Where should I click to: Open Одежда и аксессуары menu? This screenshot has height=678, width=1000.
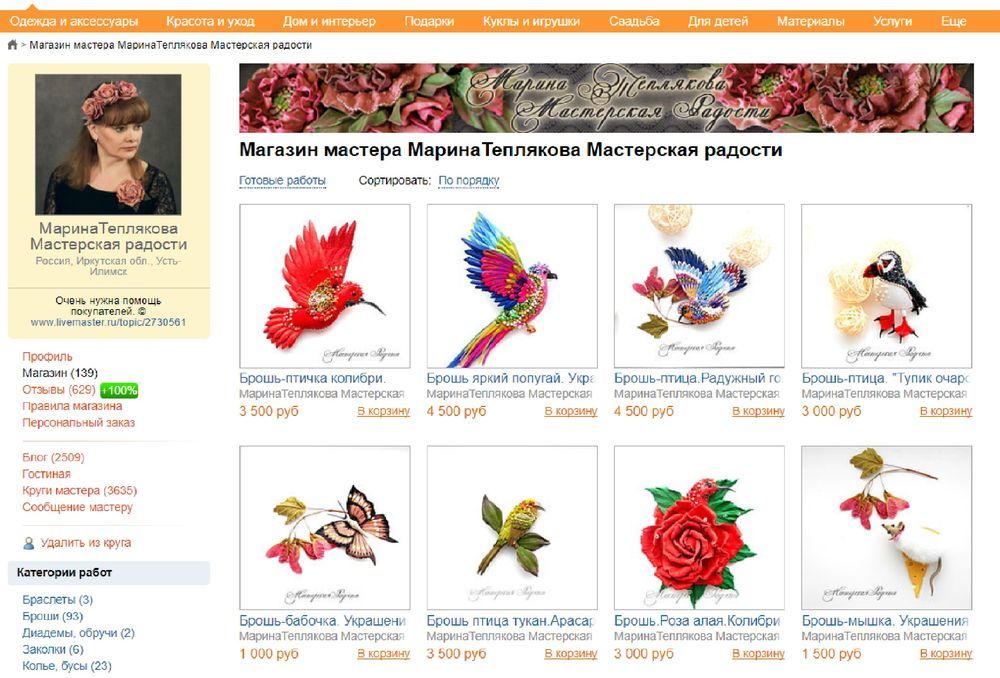tap(74, 21)
